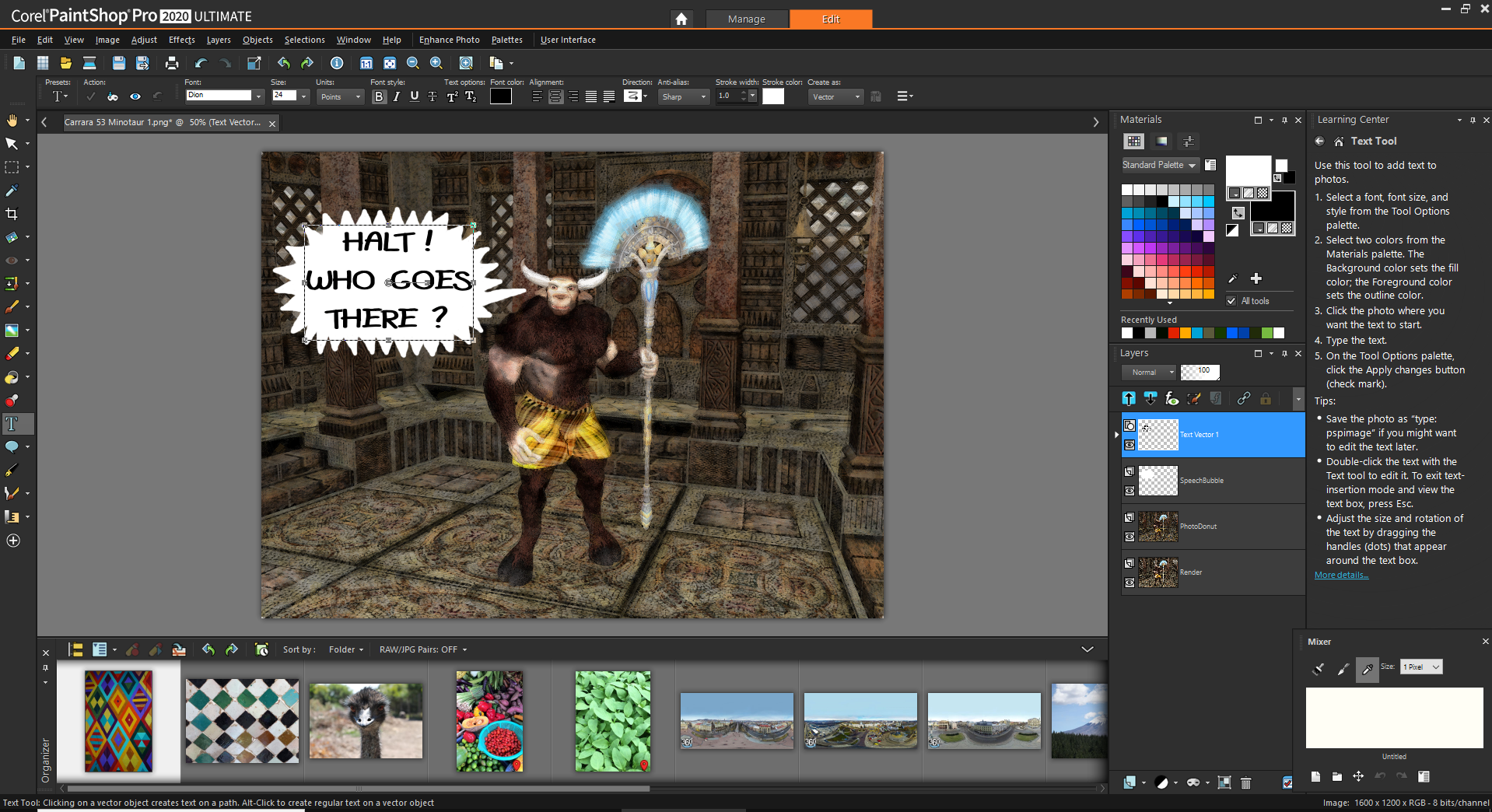Switch to the Manage tab

[747, 19]
